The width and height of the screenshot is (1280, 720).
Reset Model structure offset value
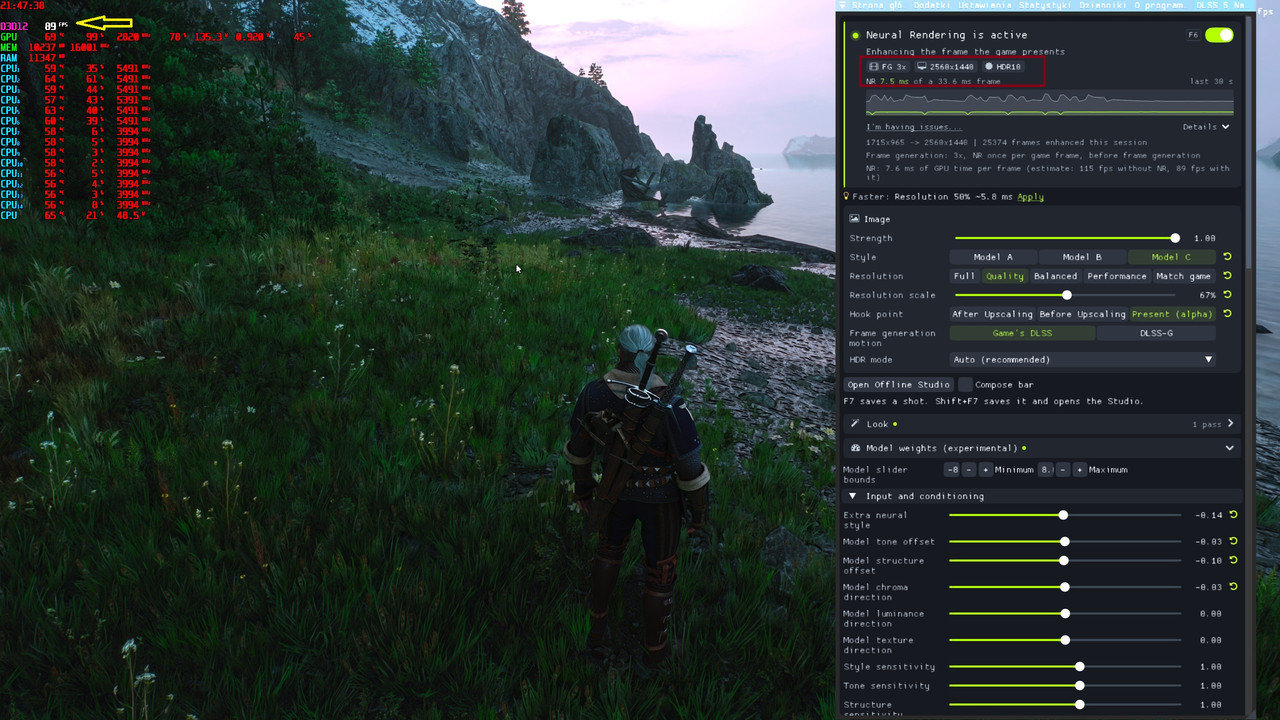[1233, 560]
